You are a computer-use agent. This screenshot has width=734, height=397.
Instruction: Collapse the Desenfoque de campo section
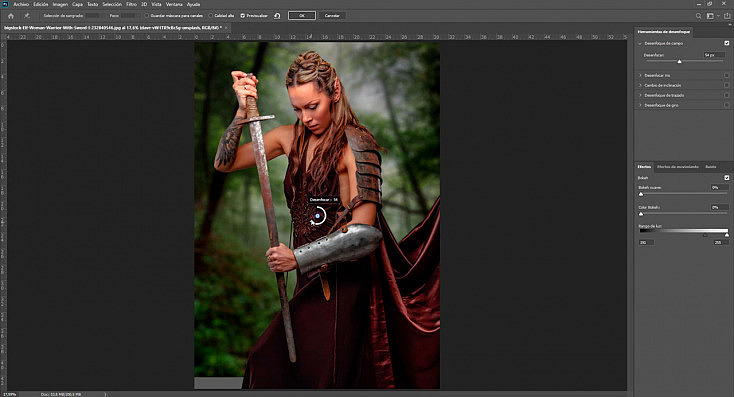pyautogui.click(x=640, y=44)
